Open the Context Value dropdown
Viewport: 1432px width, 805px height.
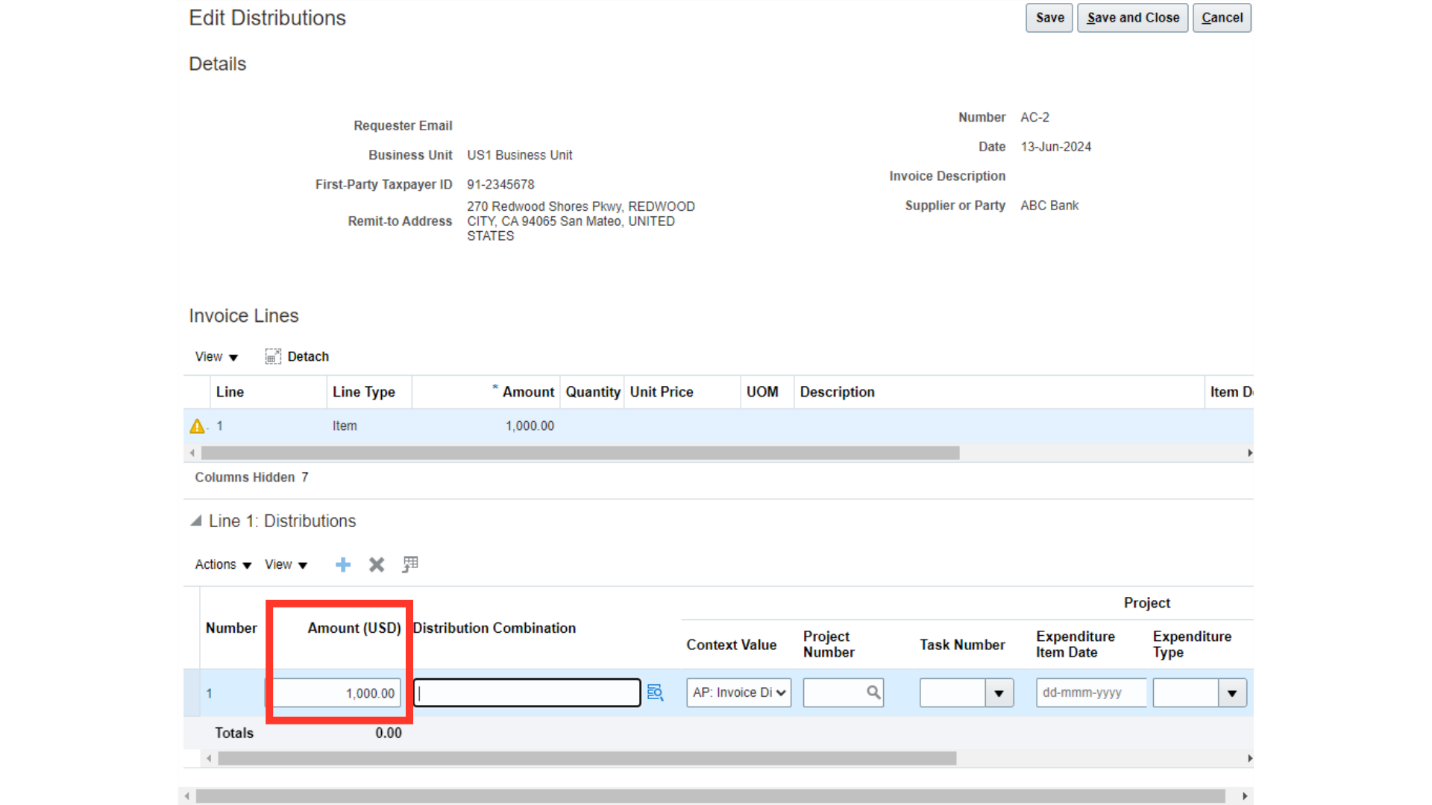click(x=738, y=692)
